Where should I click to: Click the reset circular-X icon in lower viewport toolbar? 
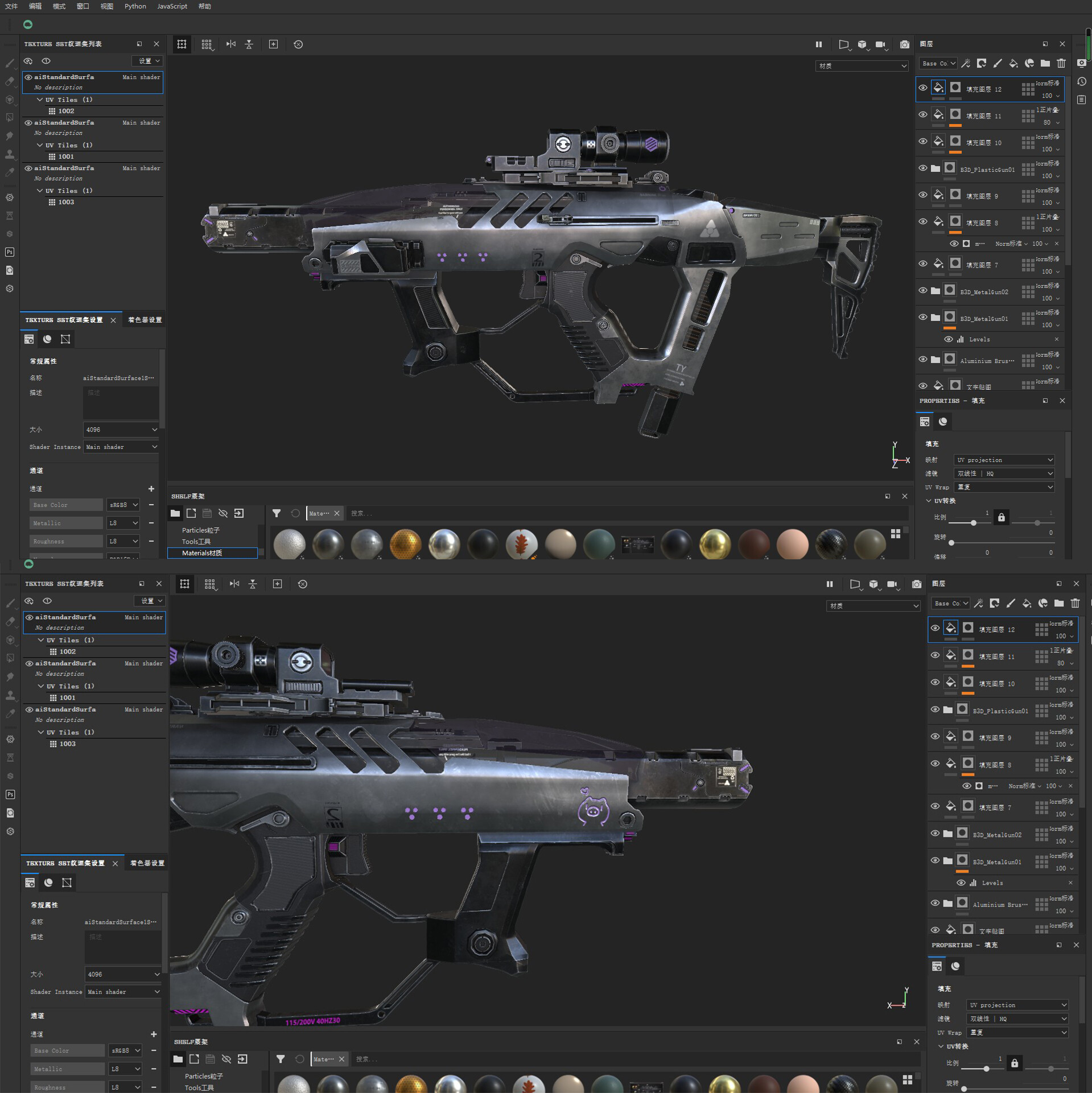pyautogui.click(x=303, y=584)
